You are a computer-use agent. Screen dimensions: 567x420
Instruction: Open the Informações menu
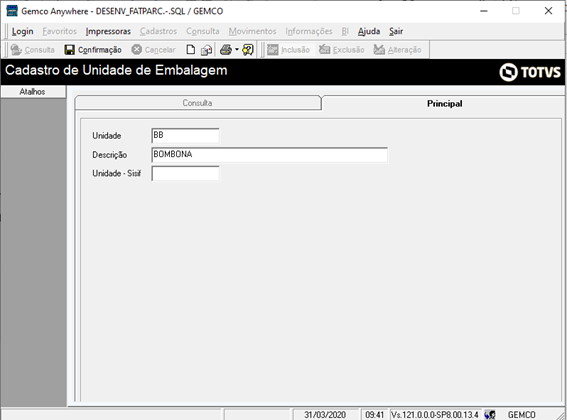[309, 31]
